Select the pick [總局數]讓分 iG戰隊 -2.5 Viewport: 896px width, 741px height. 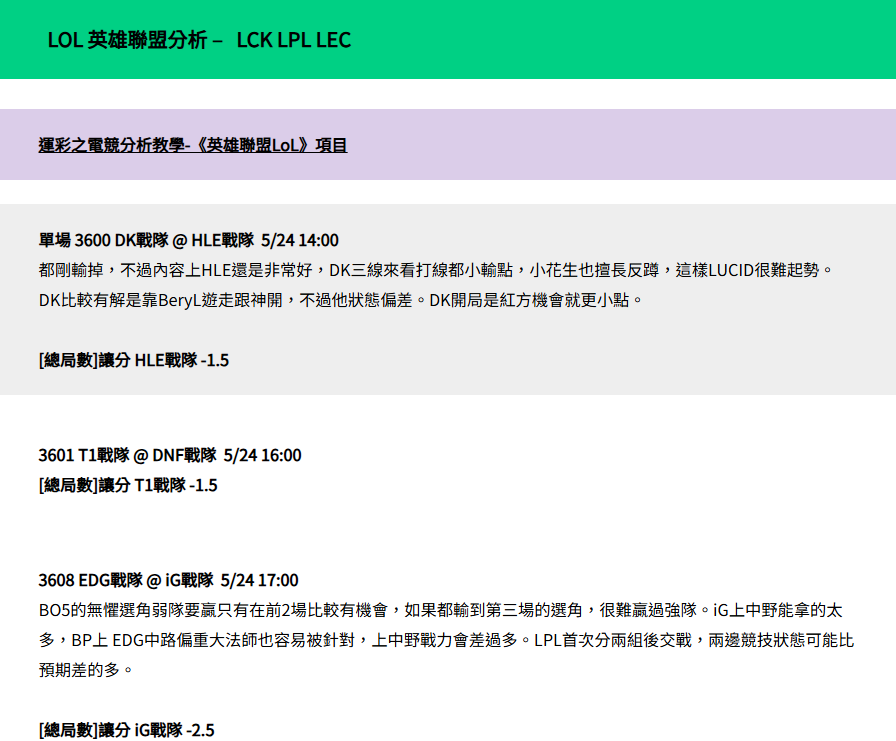(x=126, y=730)
